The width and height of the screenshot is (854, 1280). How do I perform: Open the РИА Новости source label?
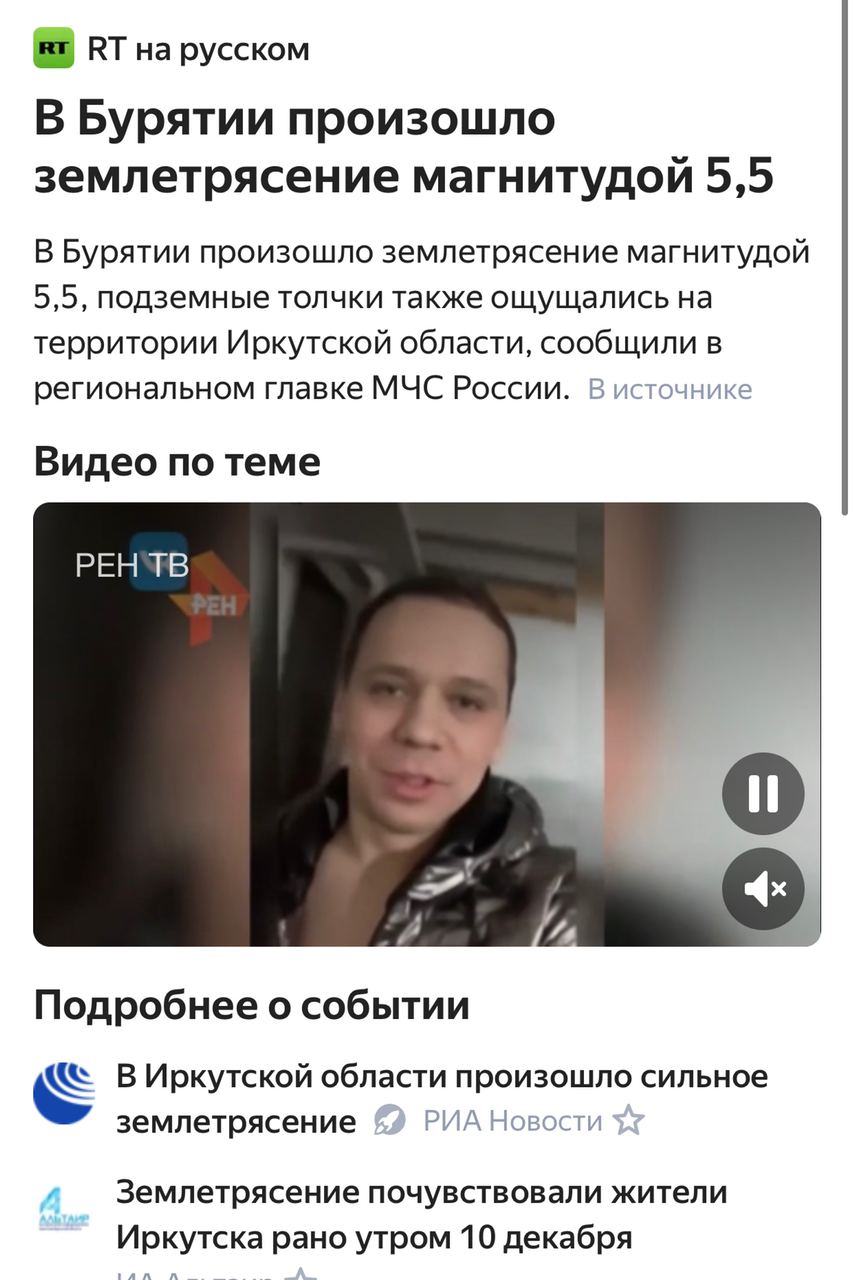pos(513,1121)
